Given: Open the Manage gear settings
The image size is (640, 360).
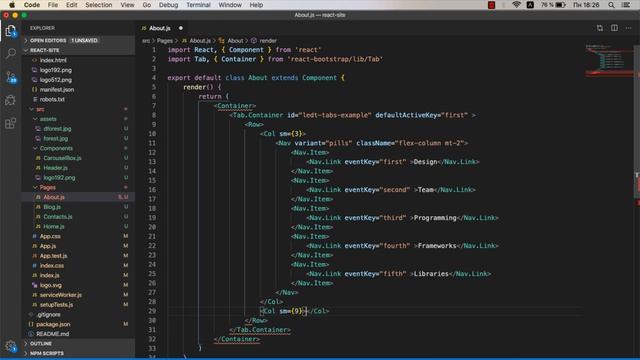Looking at the screenshot, I should pos(11,347).
